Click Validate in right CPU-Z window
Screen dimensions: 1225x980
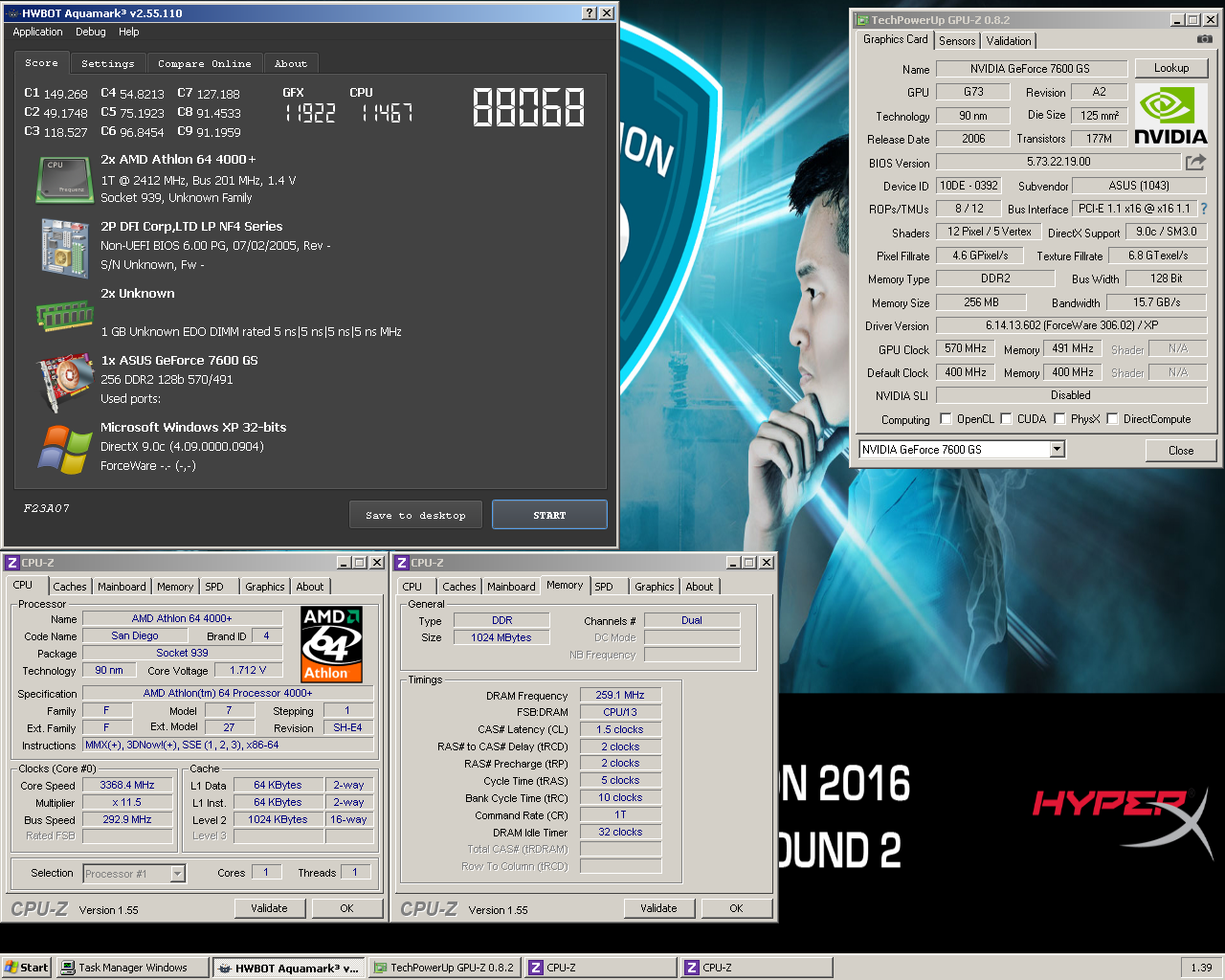click(x=658, y=908)
